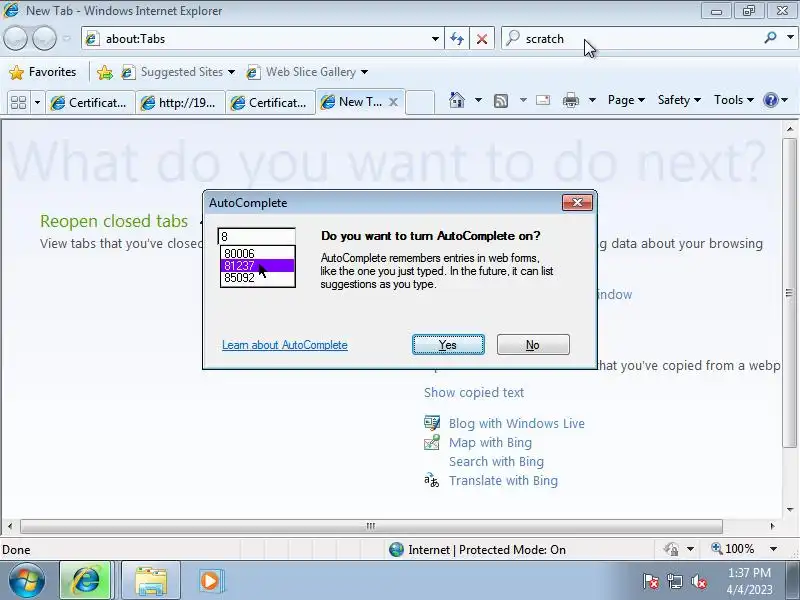The height and width of the screenshot is (600, 800).
Task: Click the red Stop icon
Action: click(x=482, y=39)
